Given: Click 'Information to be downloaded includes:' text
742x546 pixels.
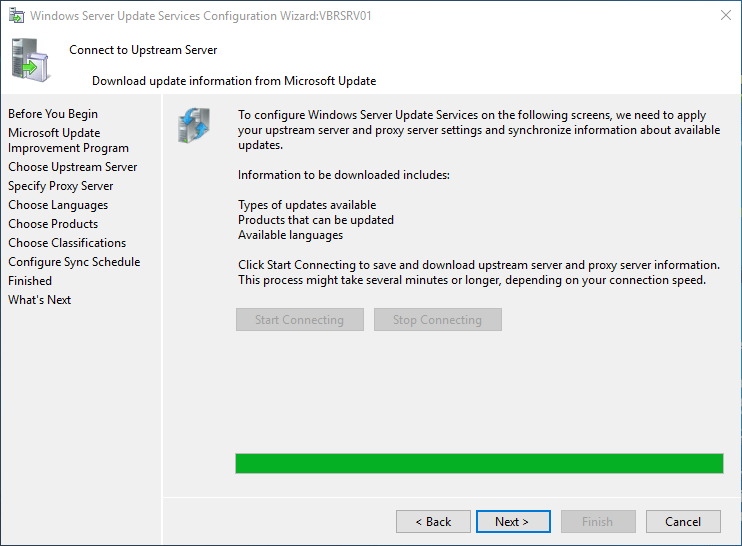Looking at the screenshot, I should click(344, 175).
